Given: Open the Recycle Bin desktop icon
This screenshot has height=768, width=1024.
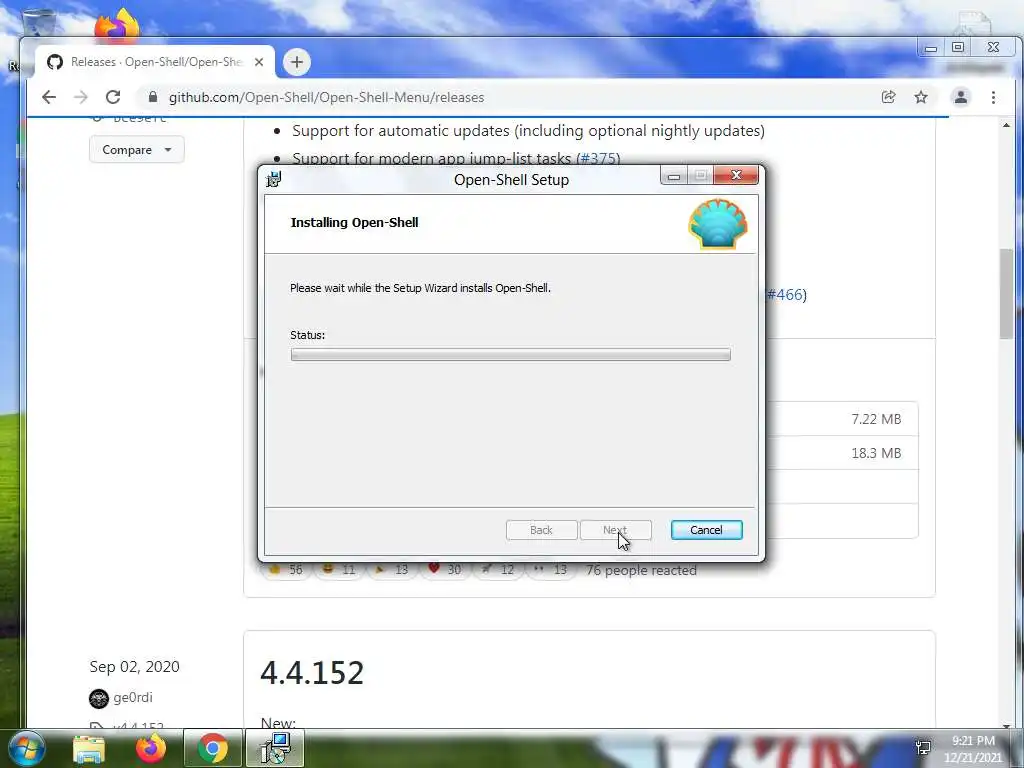Looking at the screenshot, I should pyautogui.click(x=39, y=23).
